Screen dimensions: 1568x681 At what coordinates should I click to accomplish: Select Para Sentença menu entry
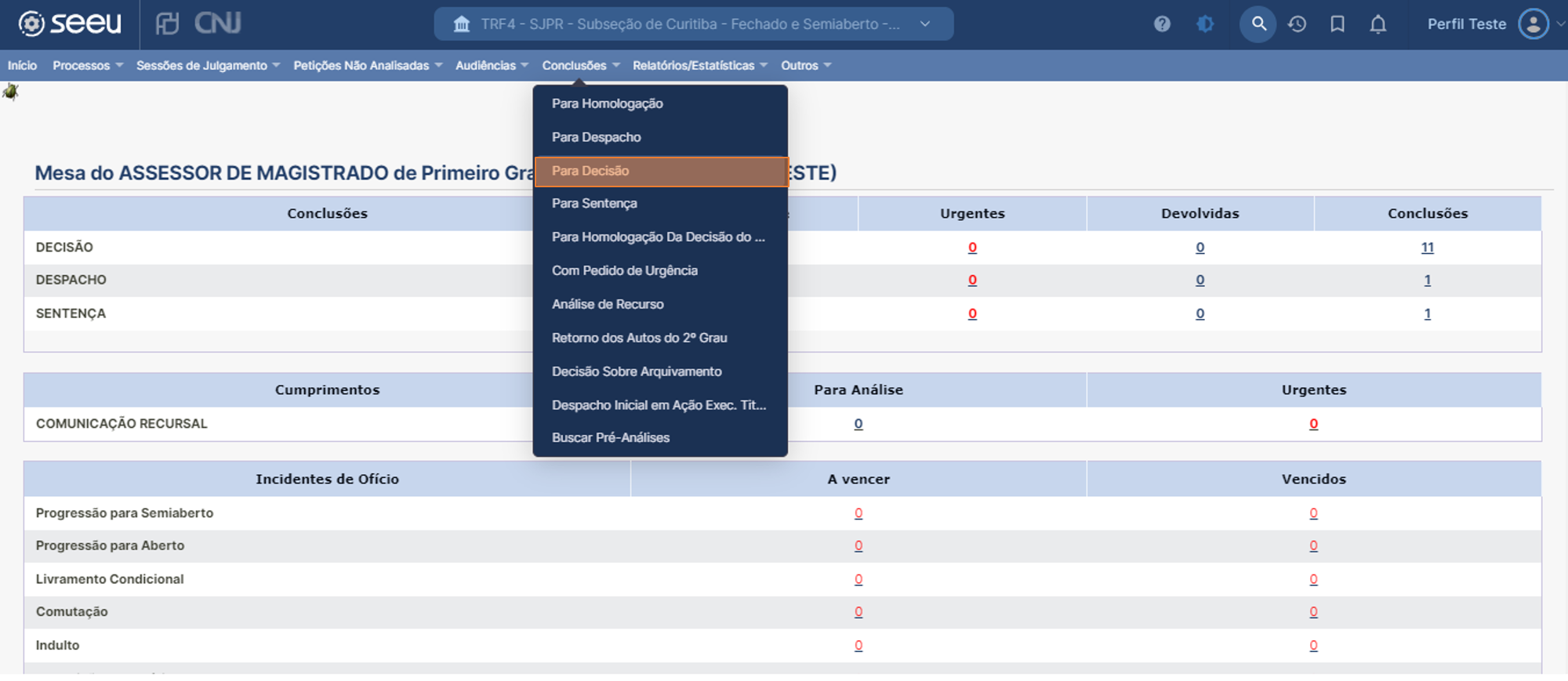(x=660, y=204)
